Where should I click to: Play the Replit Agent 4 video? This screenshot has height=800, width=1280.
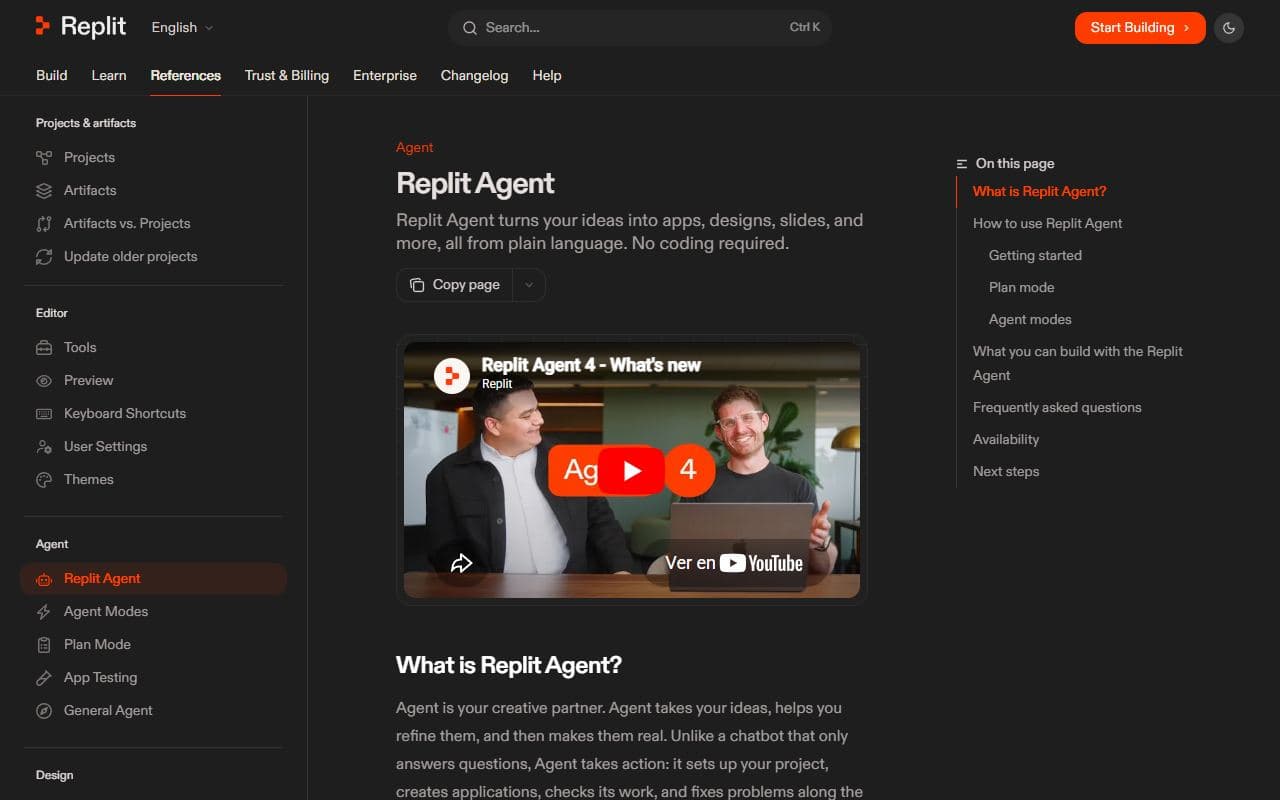pyautogui.click(x=631, y=470)
